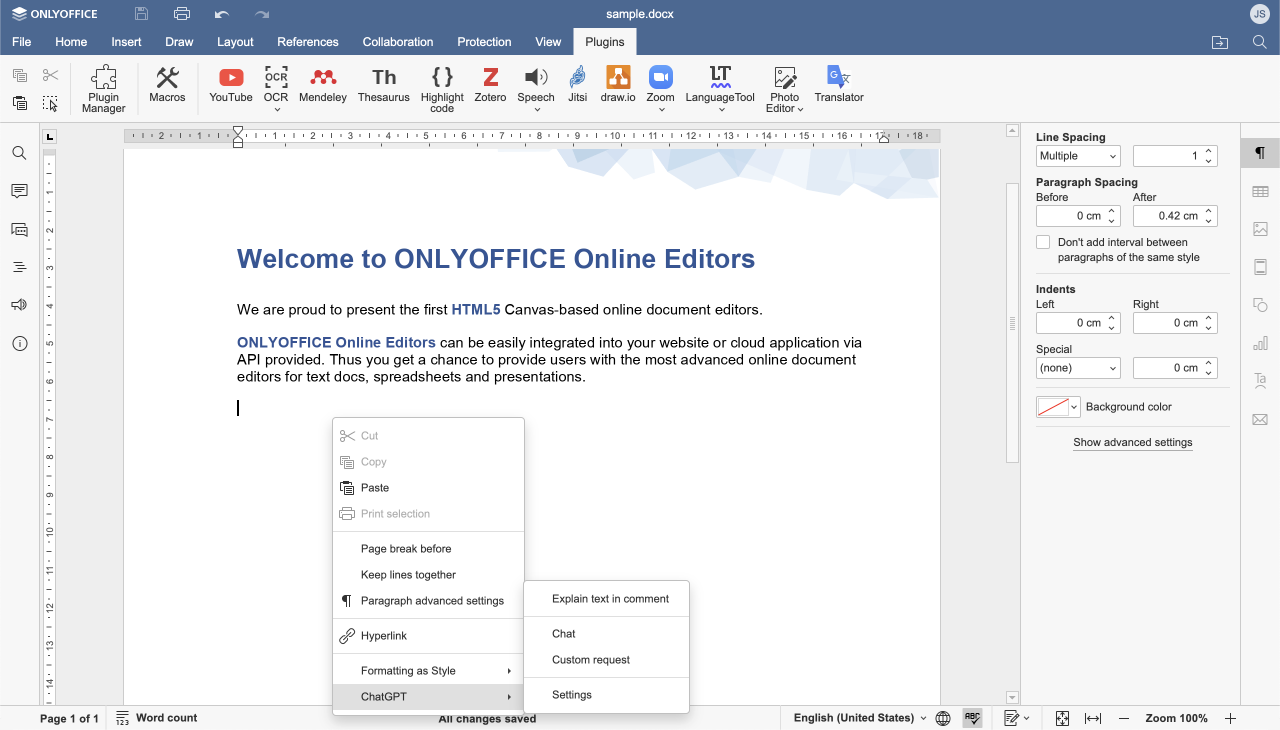Image resolution: width=1280 pixels, height=730 pixels.
Task: Open the Text Art settings icon
Action: pyautogui.click(x=1260, y=381)
